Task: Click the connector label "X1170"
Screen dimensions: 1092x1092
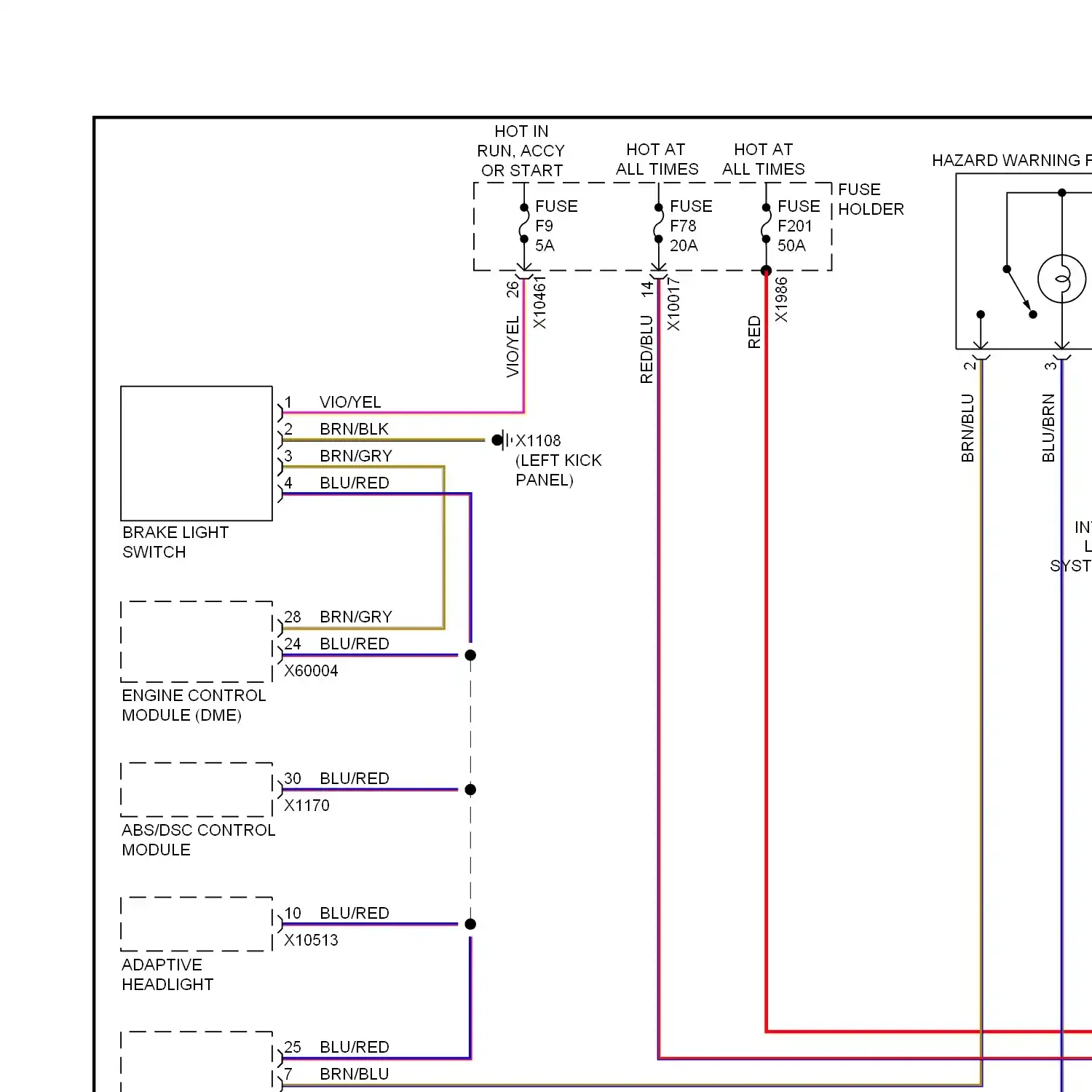Action: point(306,805)
